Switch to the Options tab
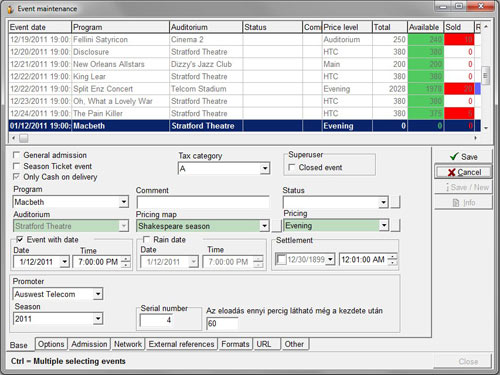The image size is (500, 375). click(x=51, y=344)
